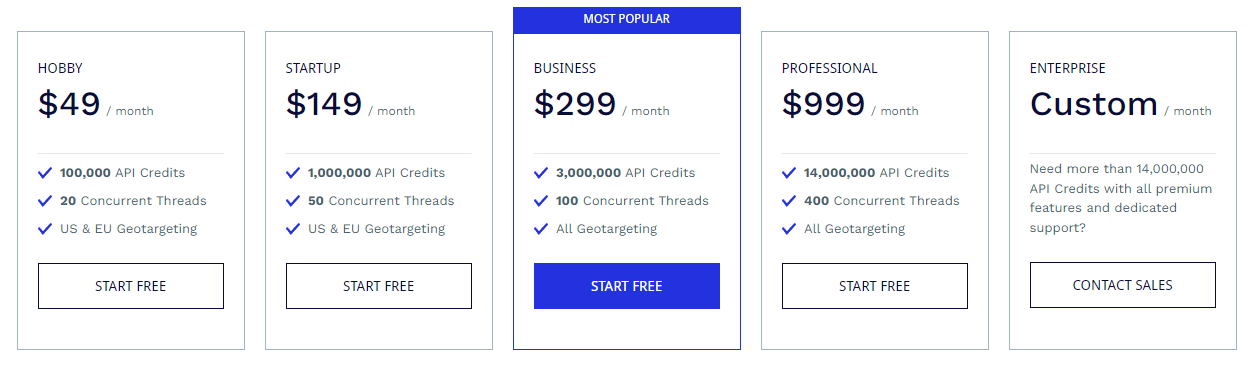
Task: Click the checkmark beside 1,000,000 API Credits
Action: coord(293,173)
